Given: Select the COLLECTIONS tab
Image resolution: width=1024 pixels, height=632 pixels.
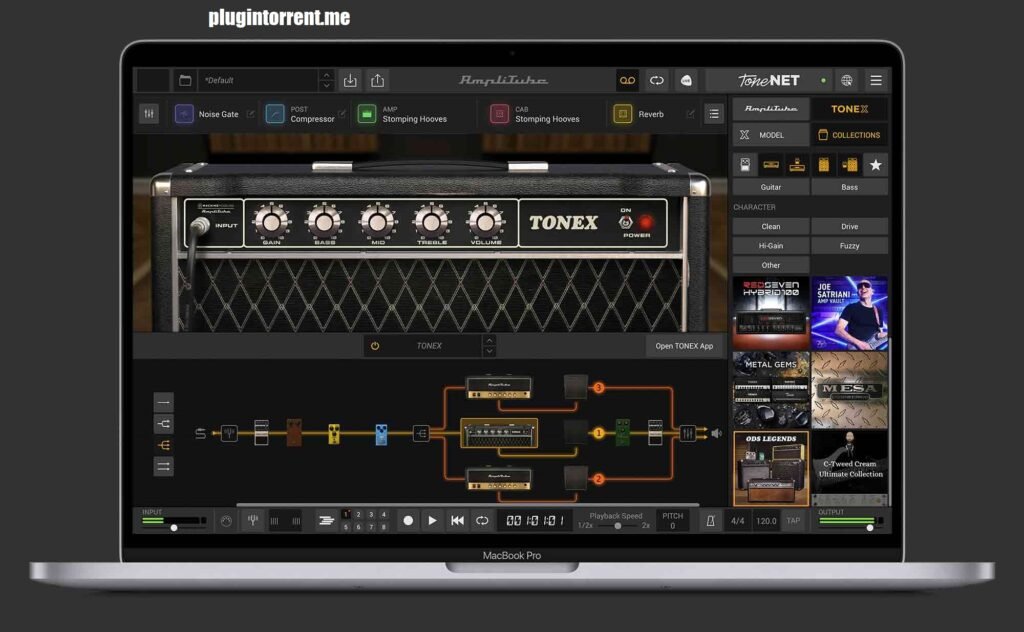Looking at the screenshot, I should click(849, 135).
